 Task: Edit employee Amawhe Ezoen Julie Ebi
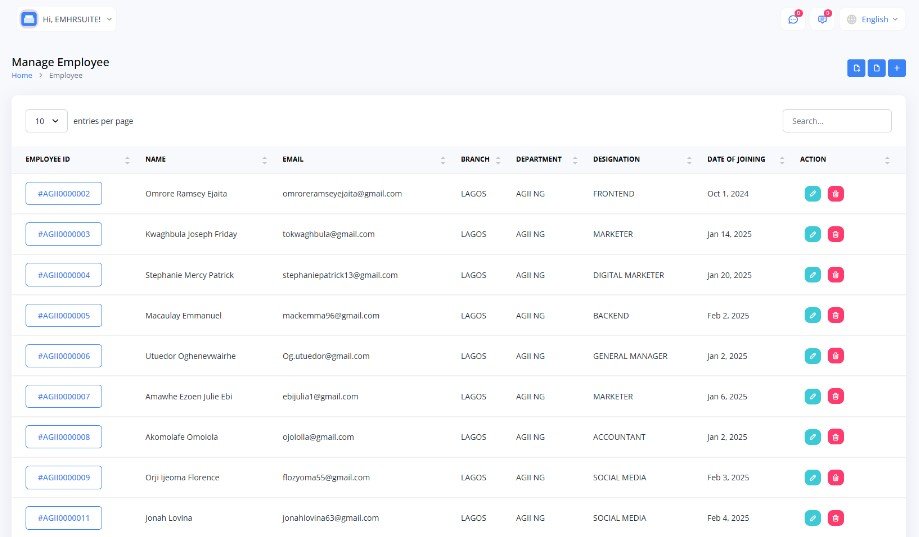coord(812,396)
